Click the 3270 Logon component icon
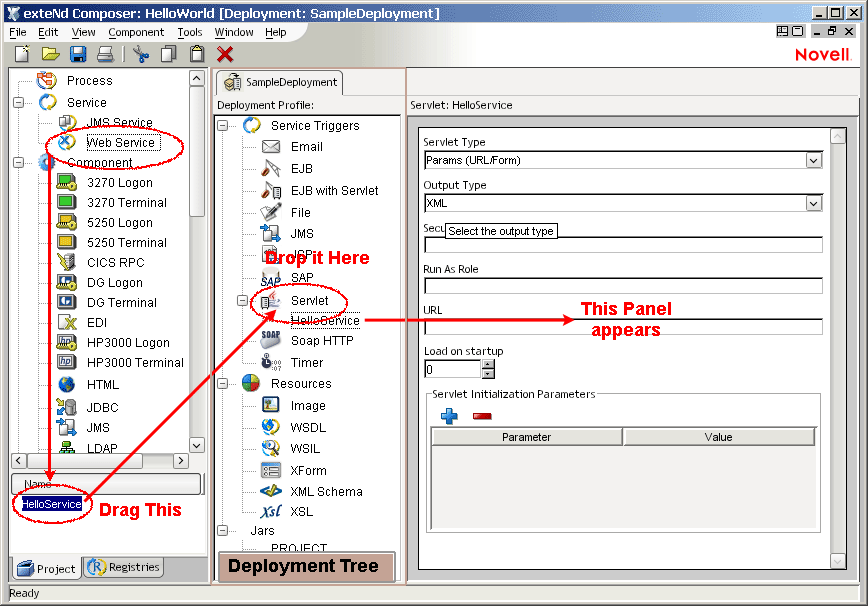 coord(66,183)
